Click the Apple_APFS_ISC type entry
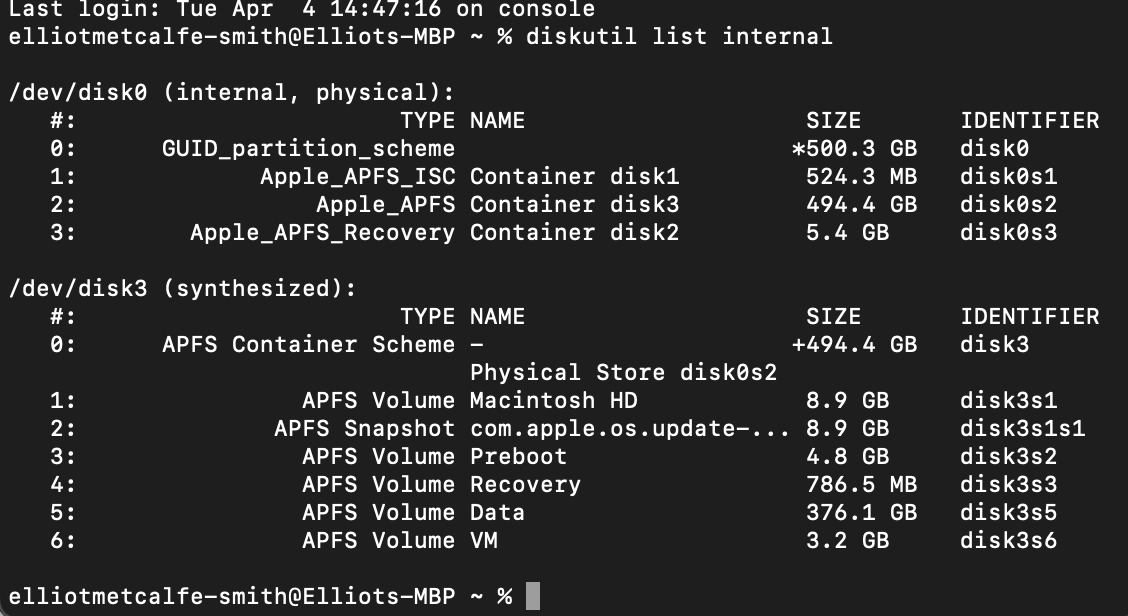The height and width of the screenshot is (616, 1128). point(357,177)
